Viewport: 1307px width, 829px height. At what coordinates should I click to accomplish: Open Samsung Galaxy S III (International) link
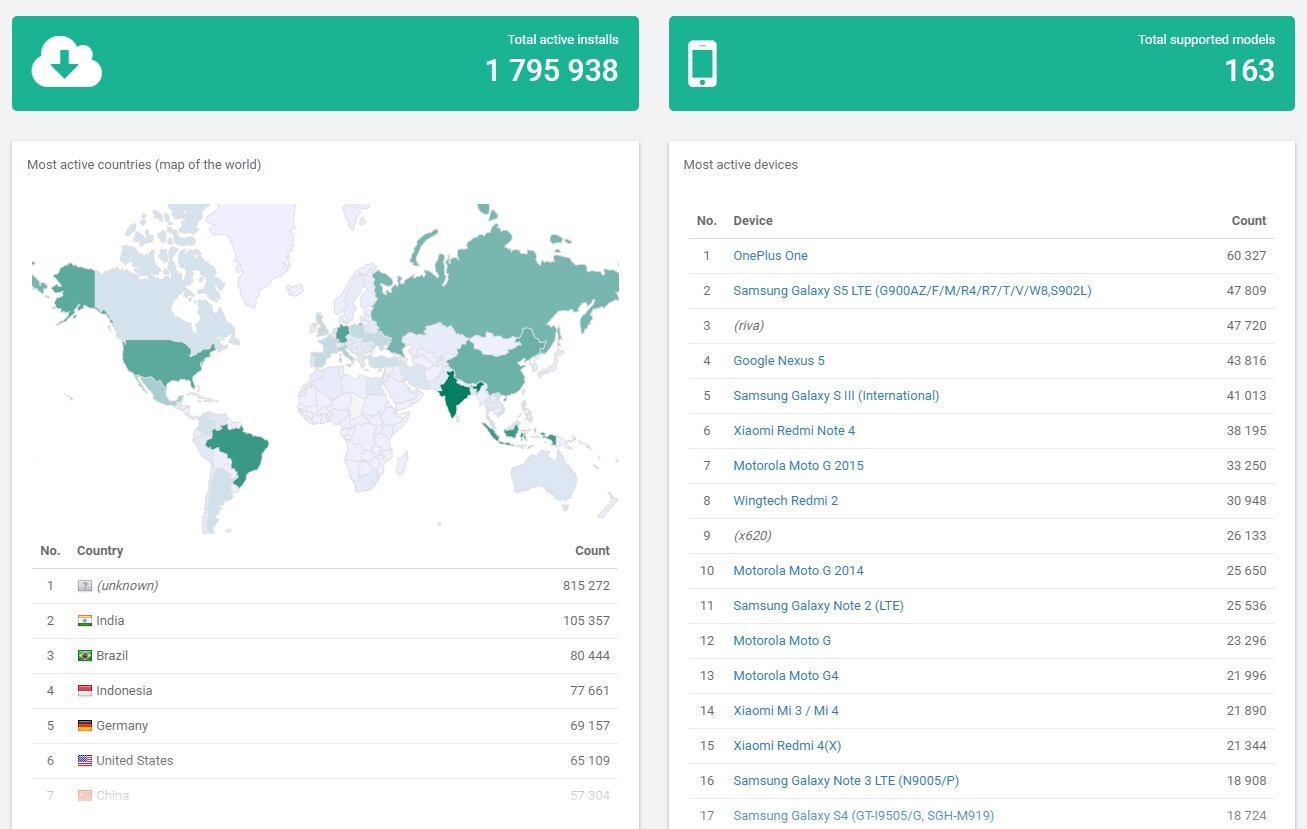click(835, 396)
